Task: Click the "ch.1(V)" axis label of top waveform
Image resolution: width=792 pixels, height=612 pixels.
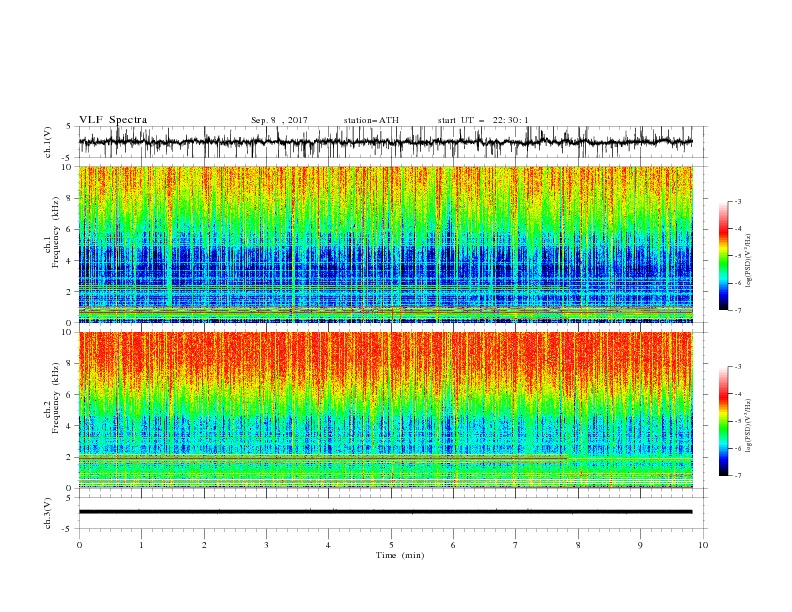Action: click(48, 142)
